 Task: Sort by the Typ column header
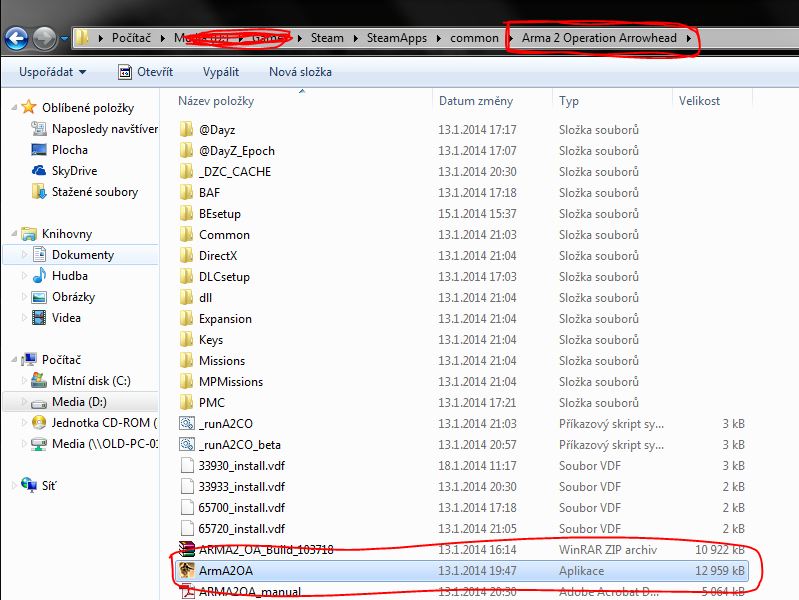[x=612, y=100]
